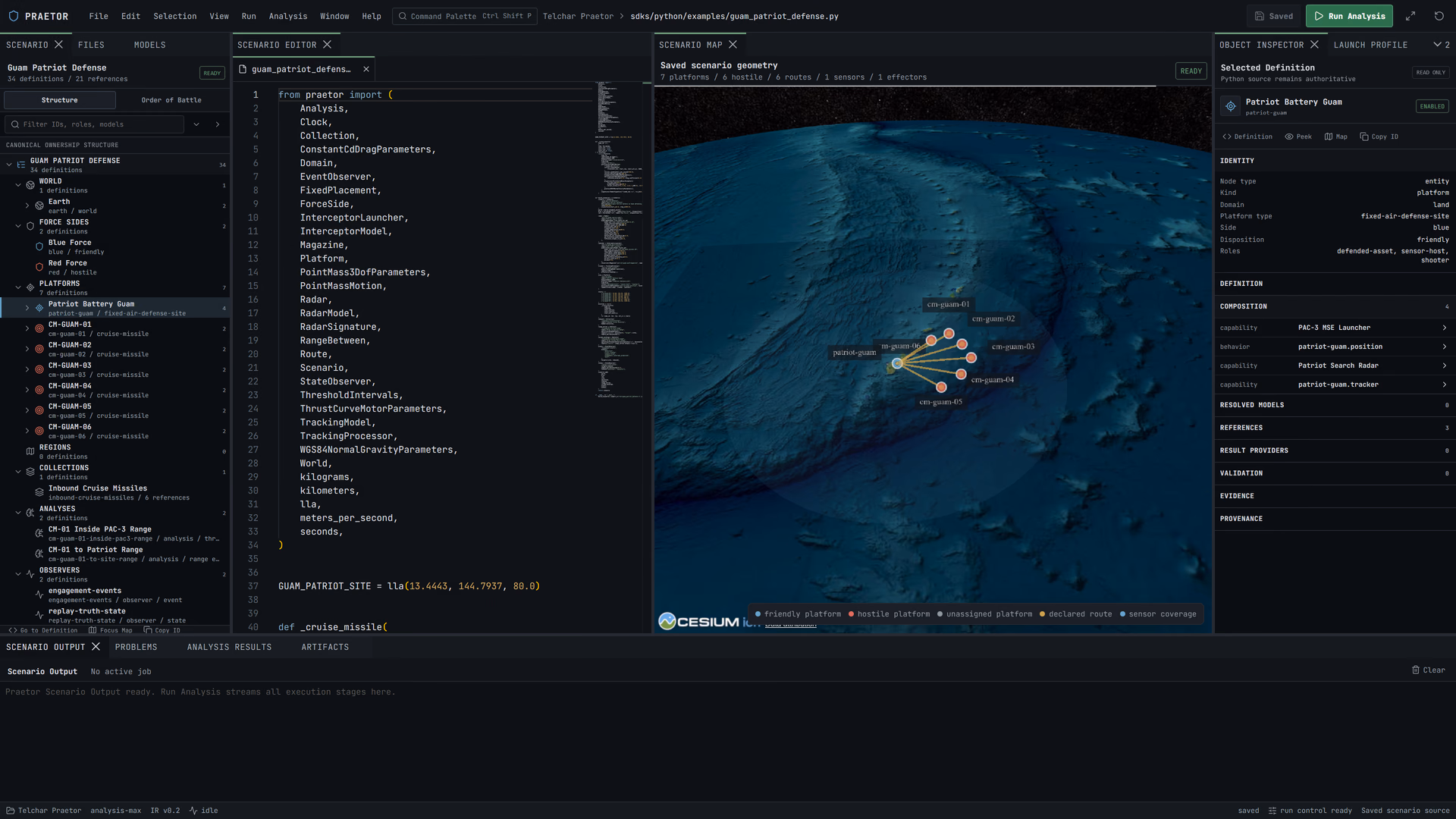Image resolution: width=1456 pixels, height=819 pixels.
Task: Click the Clear output button
Action: 1428,670
